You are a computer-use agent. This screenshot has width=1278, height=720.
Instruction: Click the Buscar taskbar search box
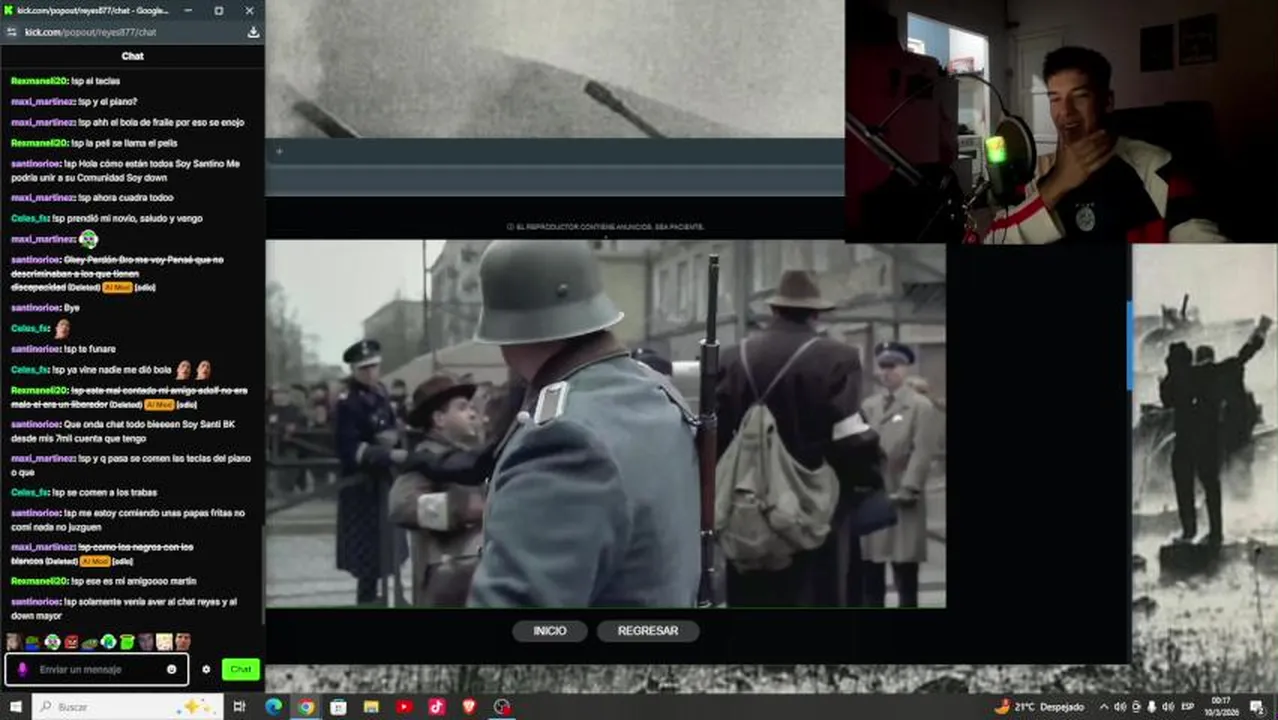127,706
